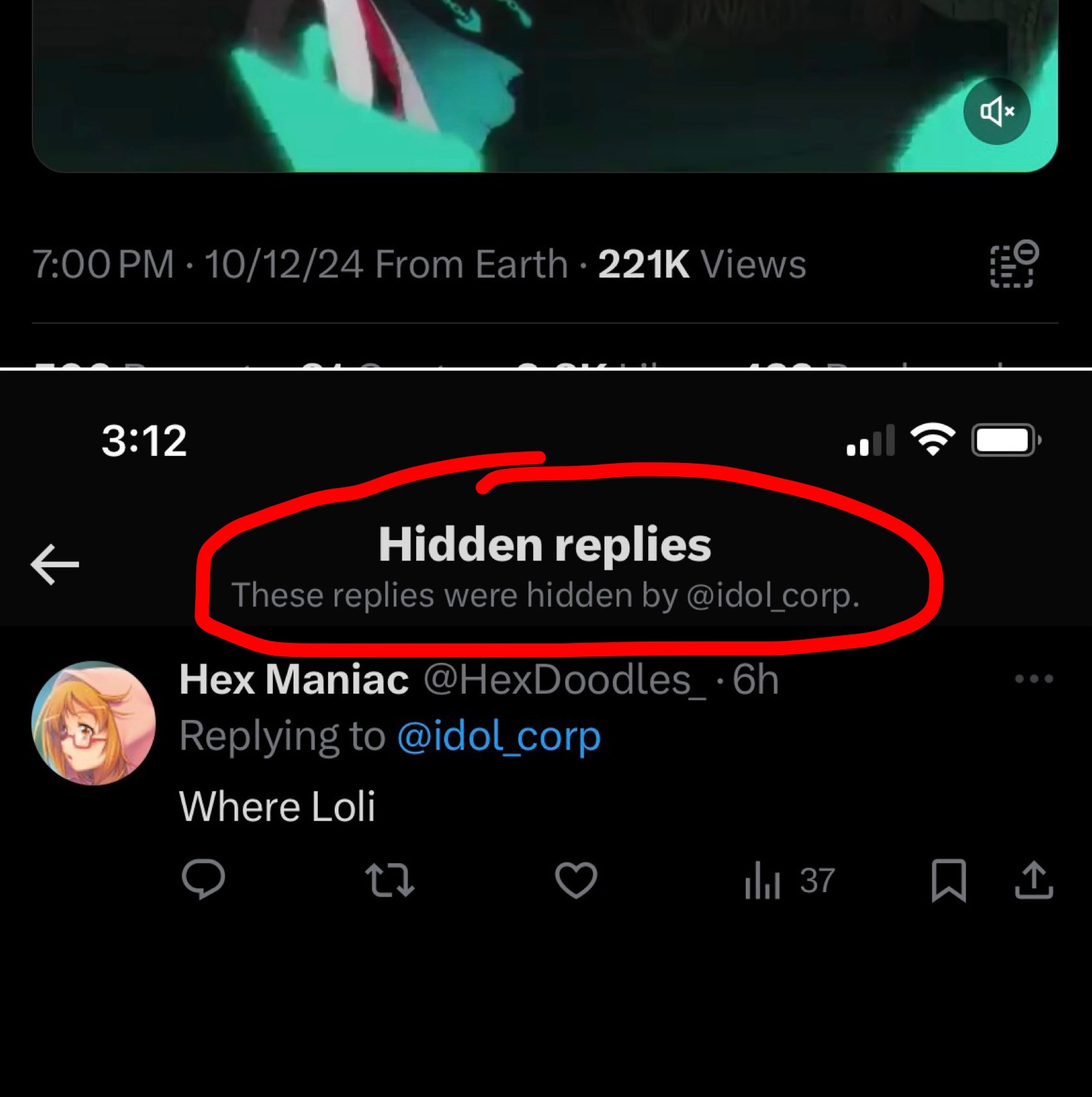Unmute the video with the speaker icon

pyautogui.click(x=997, y=112)
